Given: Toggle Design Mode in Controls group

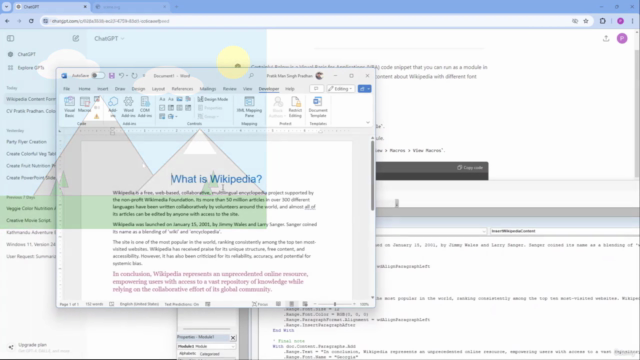Looking at the screenshot, I should point(213,99).
